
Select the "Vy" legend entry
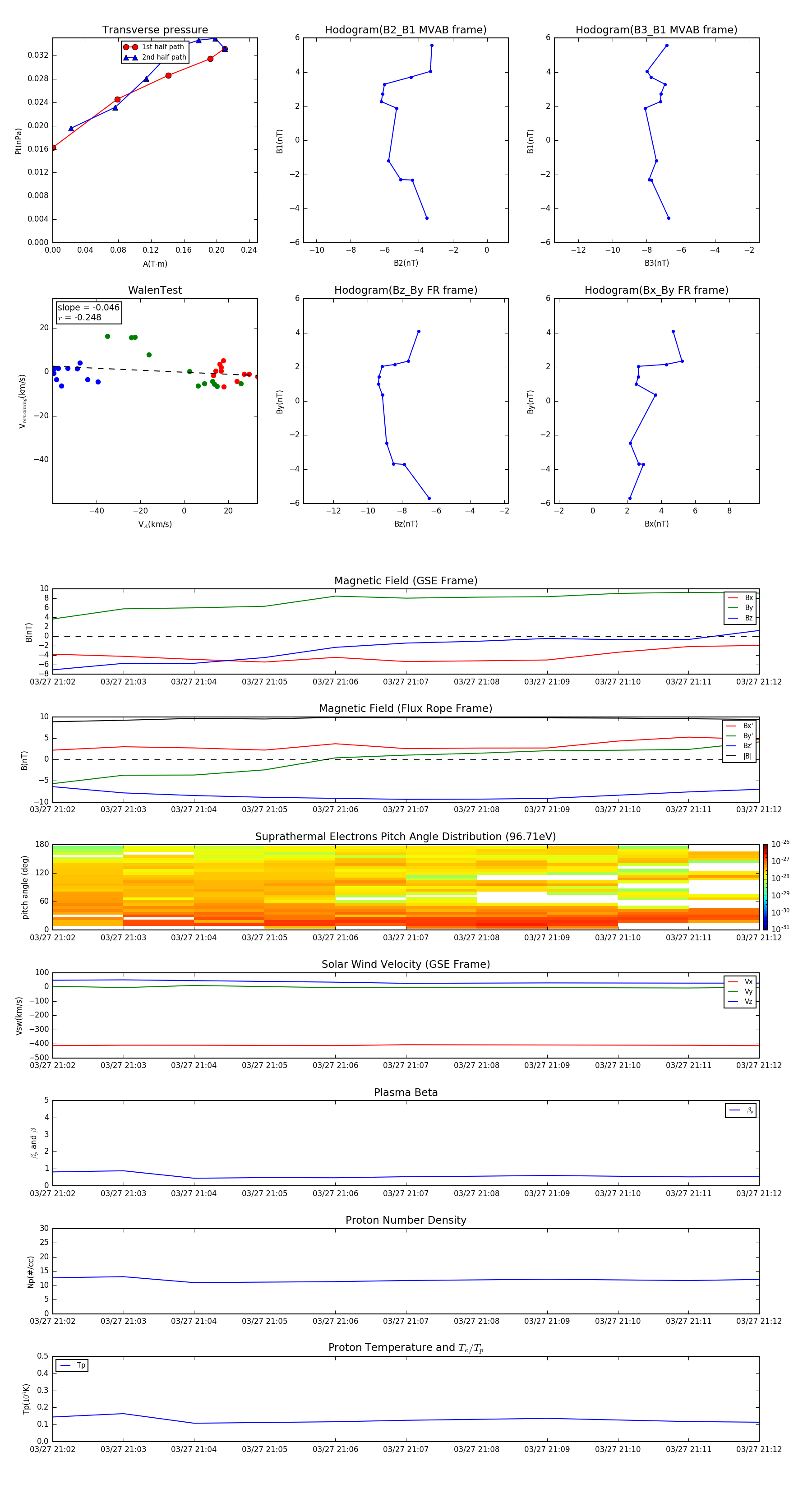740,991
